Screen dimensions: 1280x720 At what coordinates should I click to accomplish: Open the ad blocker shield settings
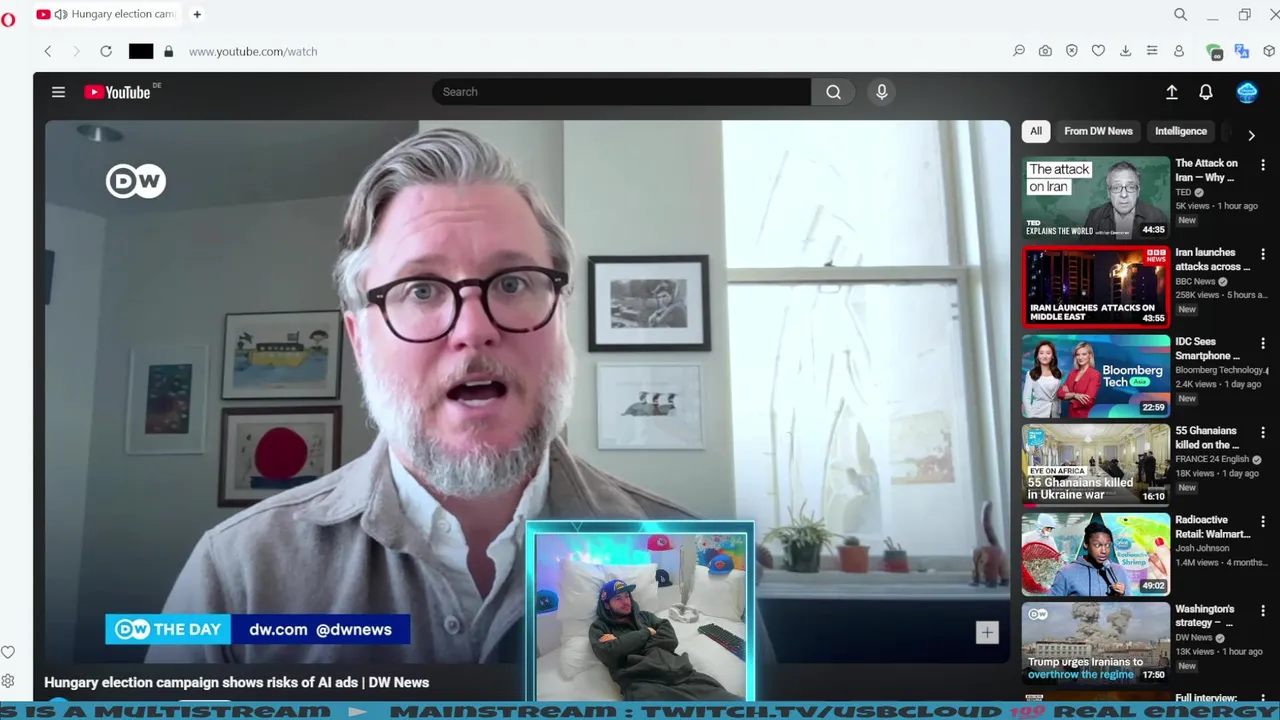[1072, 51]
